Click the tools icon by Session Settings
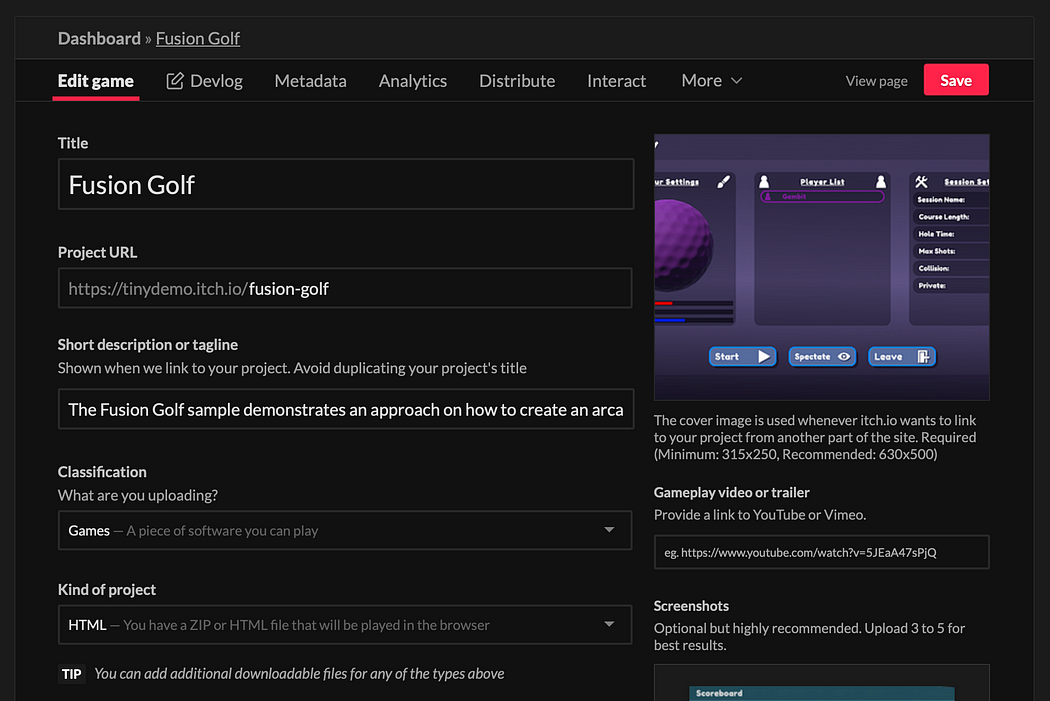 click(921, 181)
